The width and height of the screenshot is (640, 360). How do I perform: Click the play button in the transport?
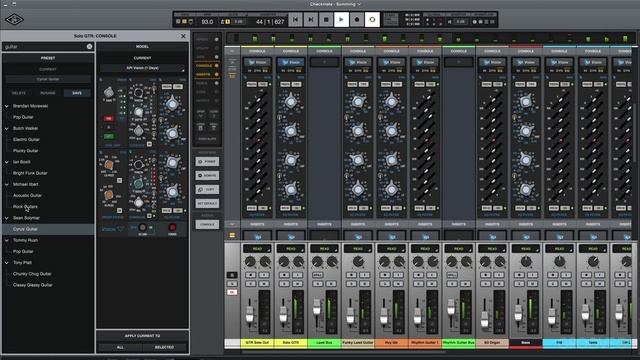point(341,19)
